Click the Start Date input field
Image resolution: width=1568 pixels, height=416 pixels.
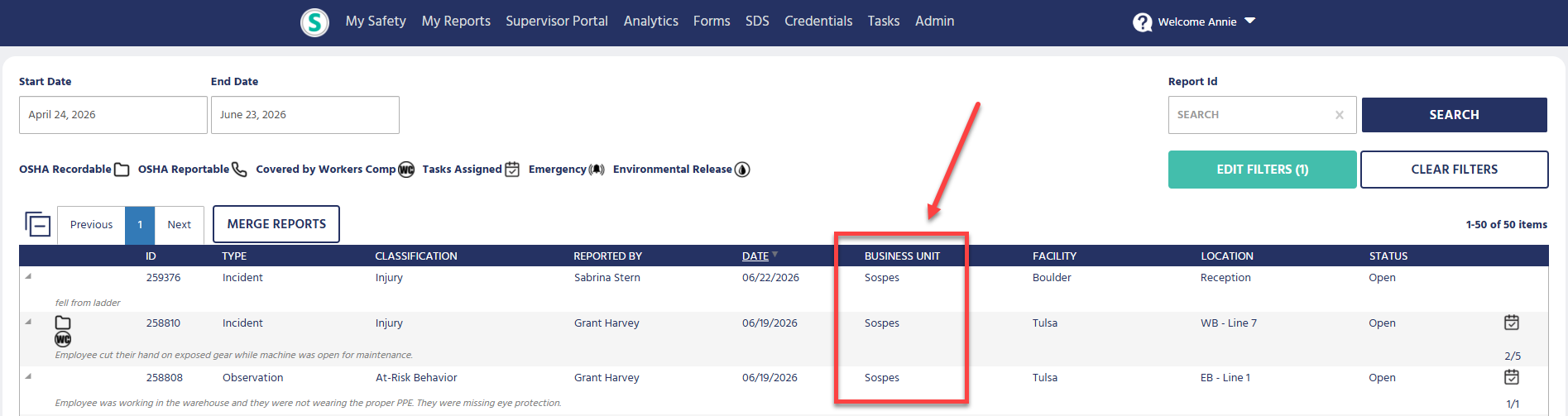pos(113,115)
